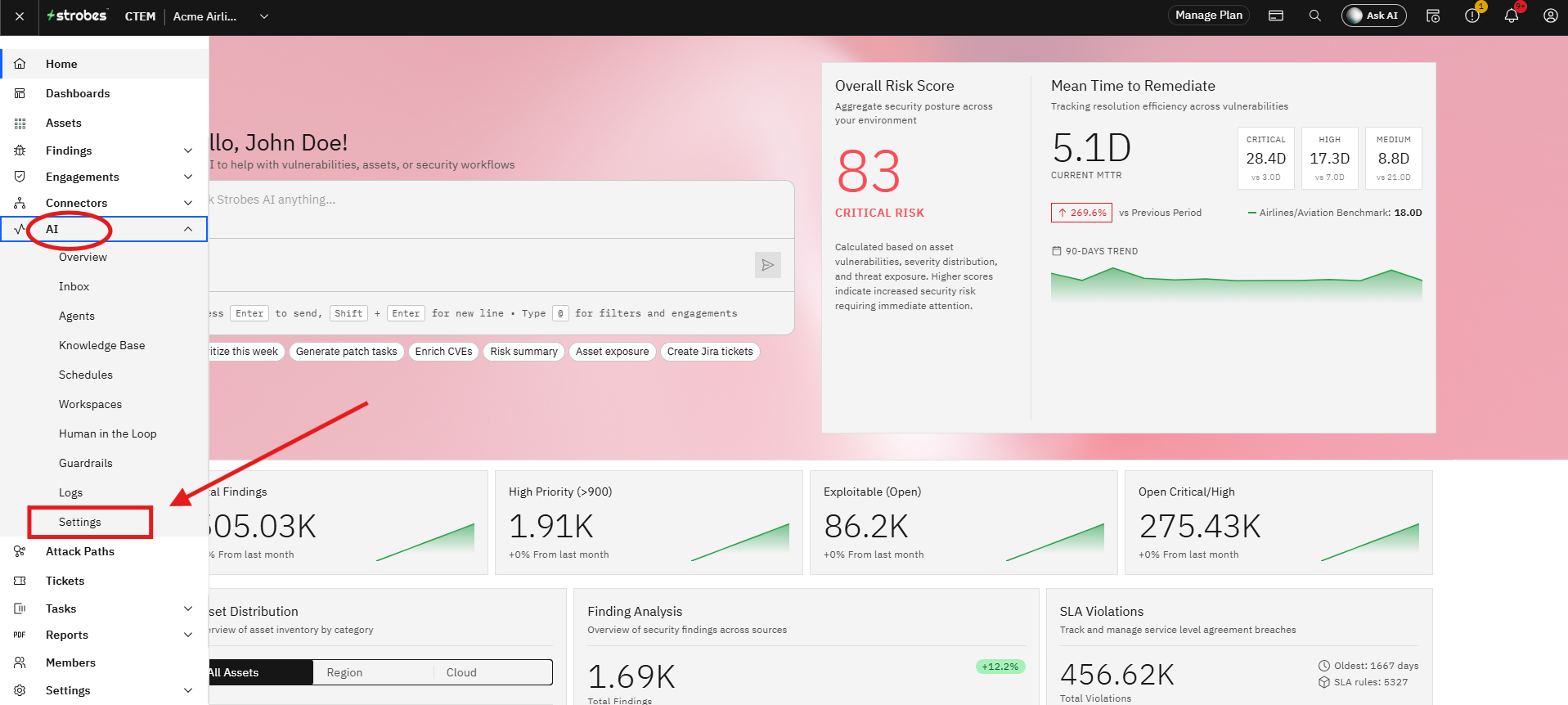The width and height of the screenshot is (1568, 705).
Task: Click the Reports PDF icon
Action: coord(20,635)
